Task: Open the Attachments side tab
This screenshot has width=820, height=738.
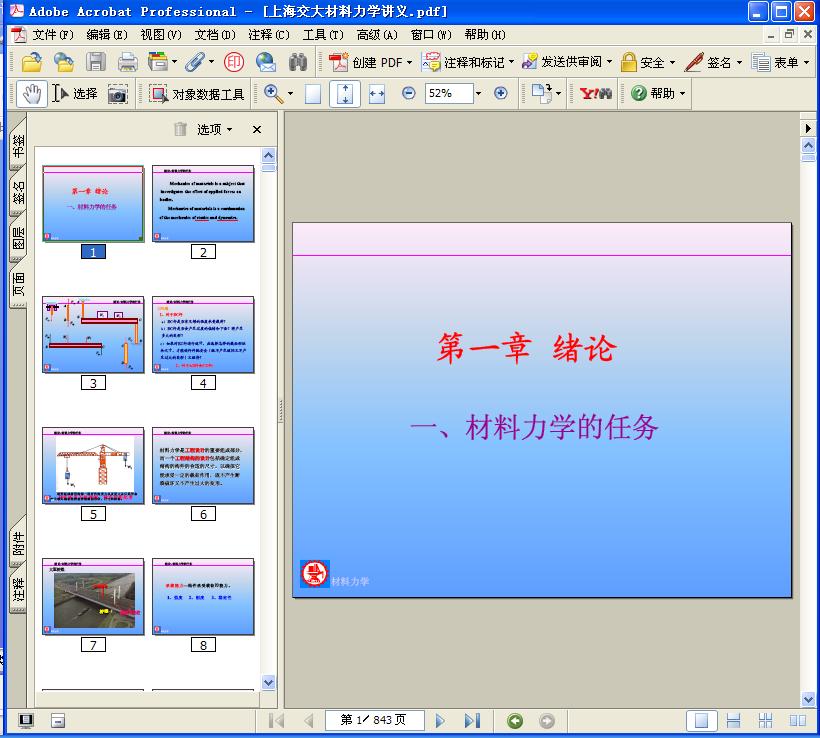Action: (x=18, y=543)
